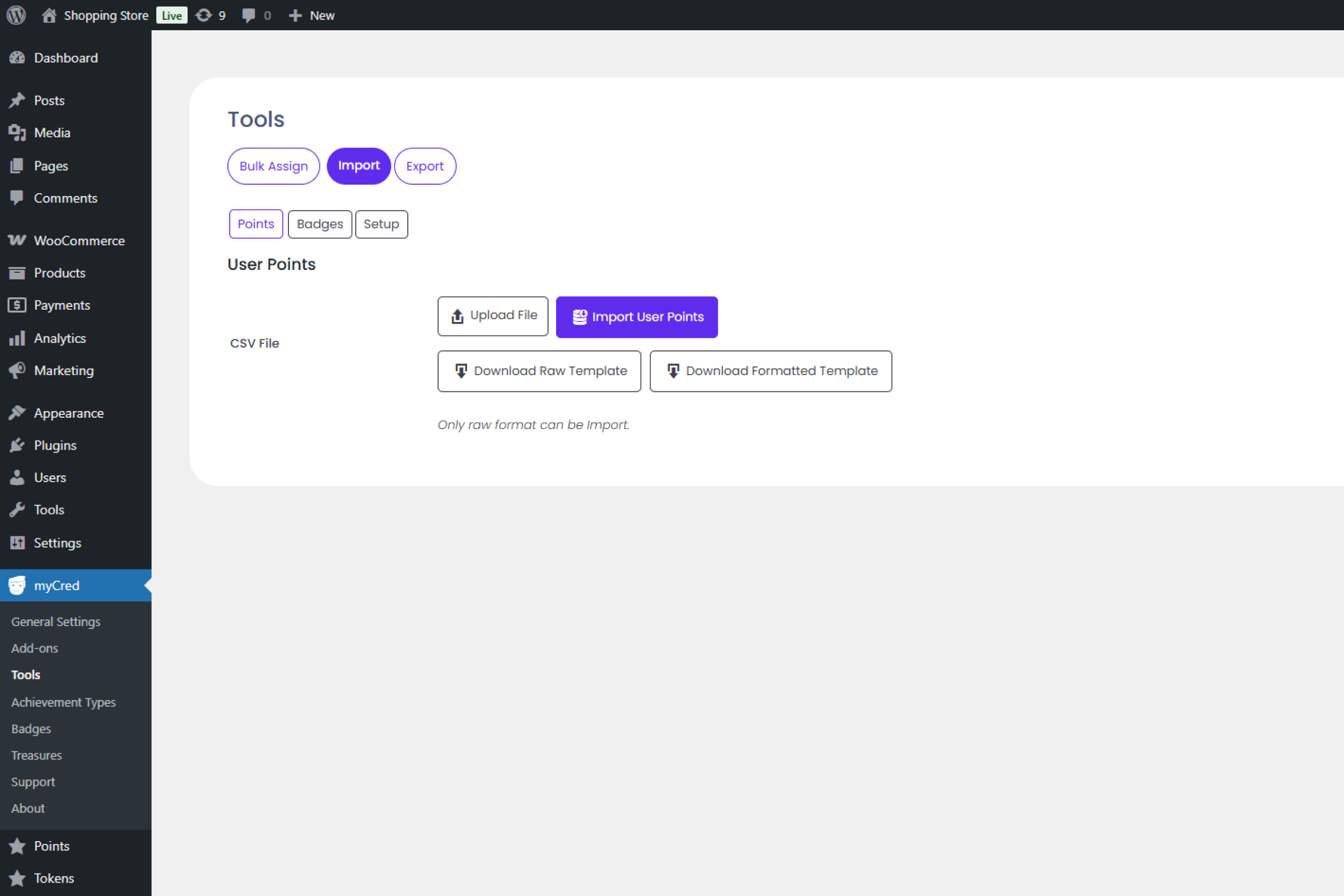
Task: Click the WordPress logo icon
Action: click(x=16, y=15)
